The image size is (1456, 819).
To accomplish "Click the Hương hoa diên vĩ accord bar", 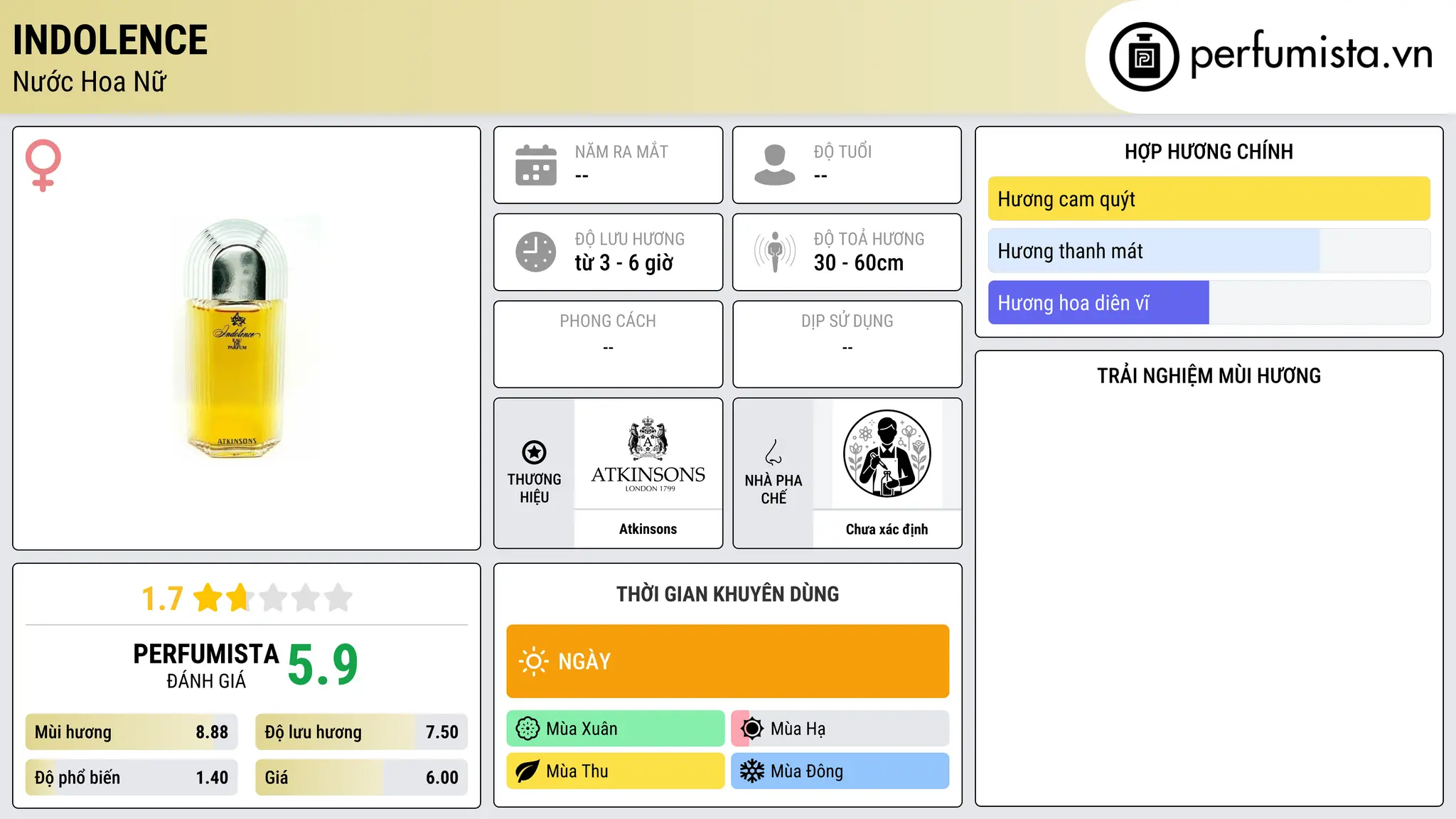I will [x=1209, y=303].
